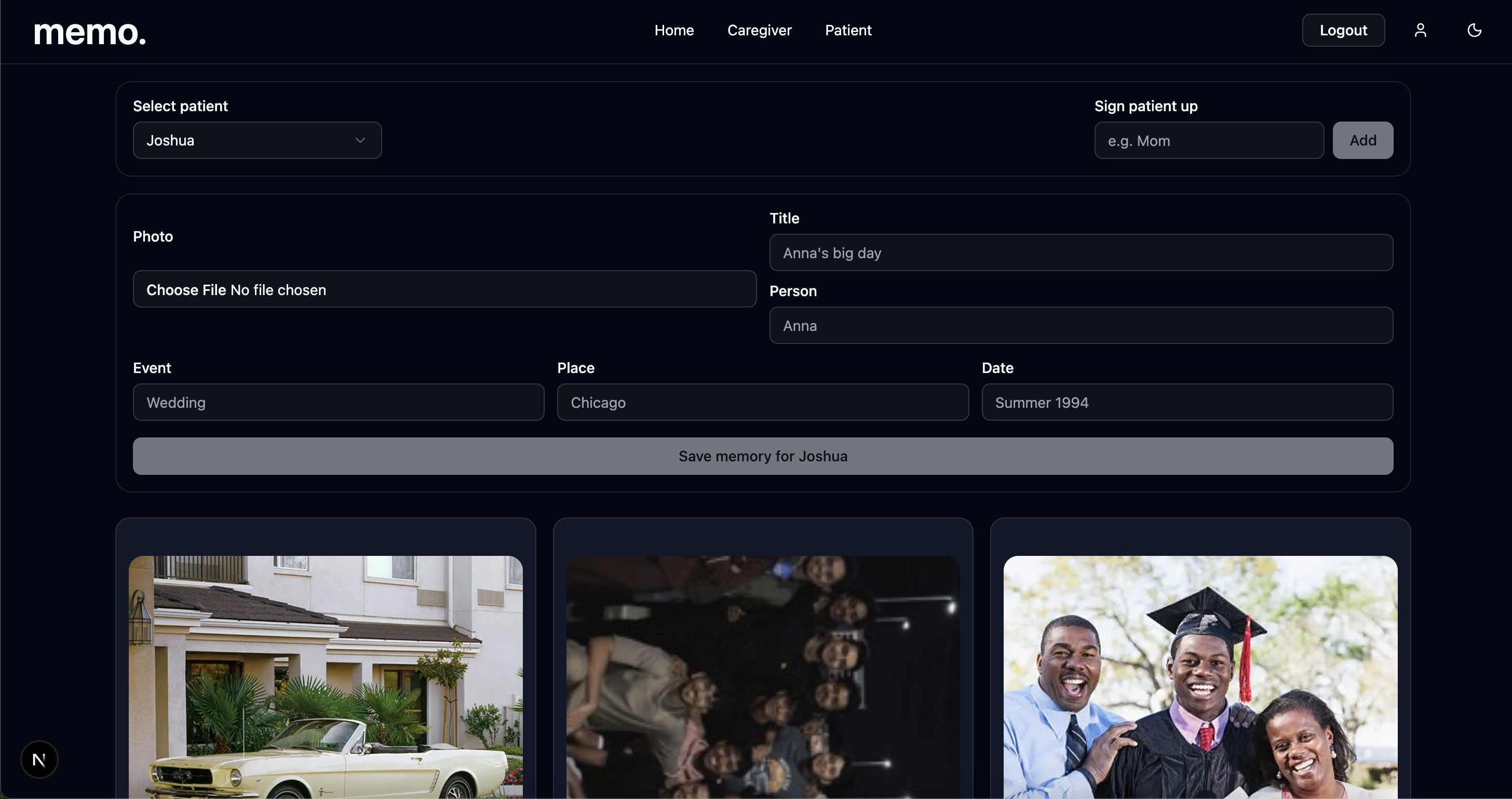Click the Next.js N badge icon
The image size is (1512, 799).
click(39, 759)
